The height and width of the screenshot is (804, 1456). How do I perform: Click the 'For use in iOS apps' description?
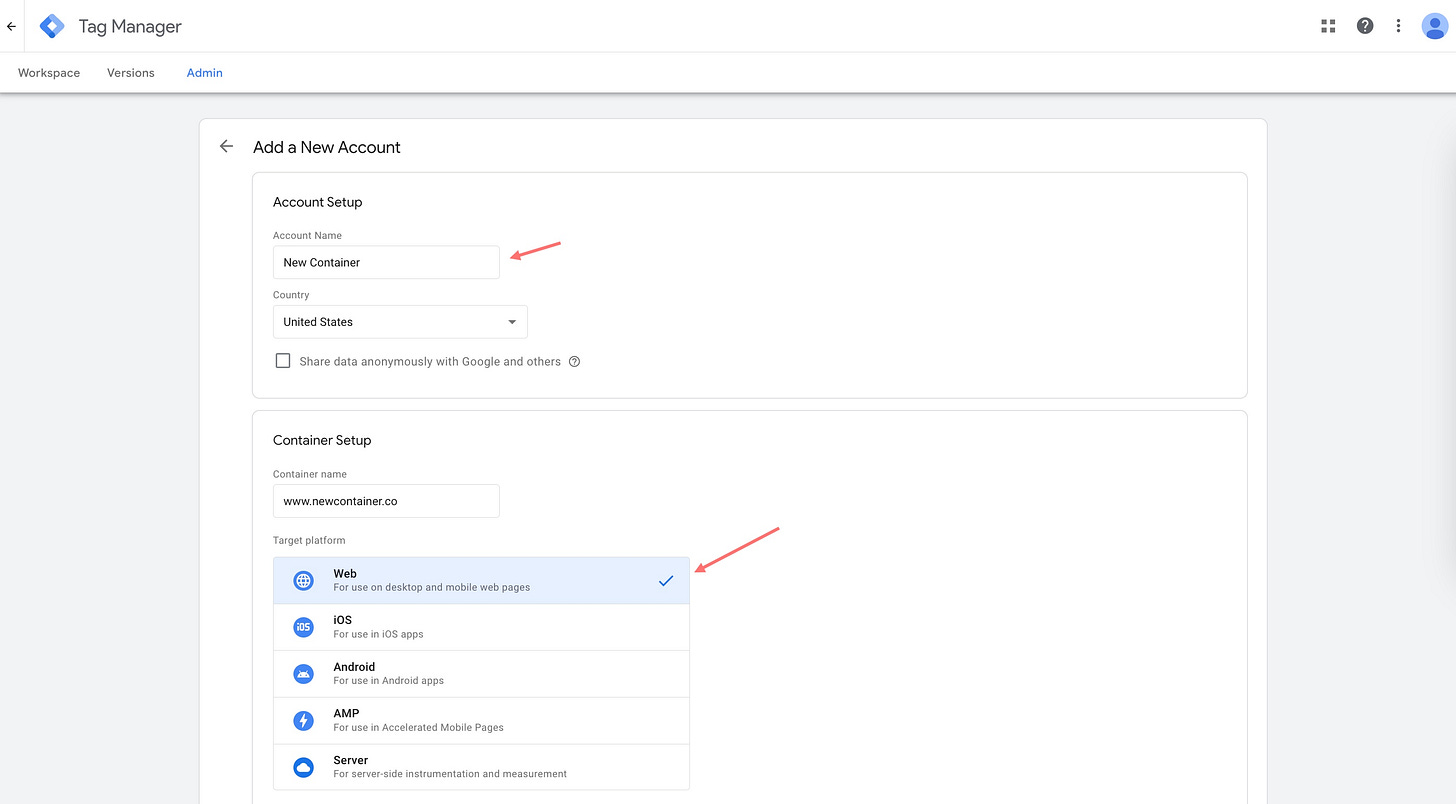click(x=378, y=634)
